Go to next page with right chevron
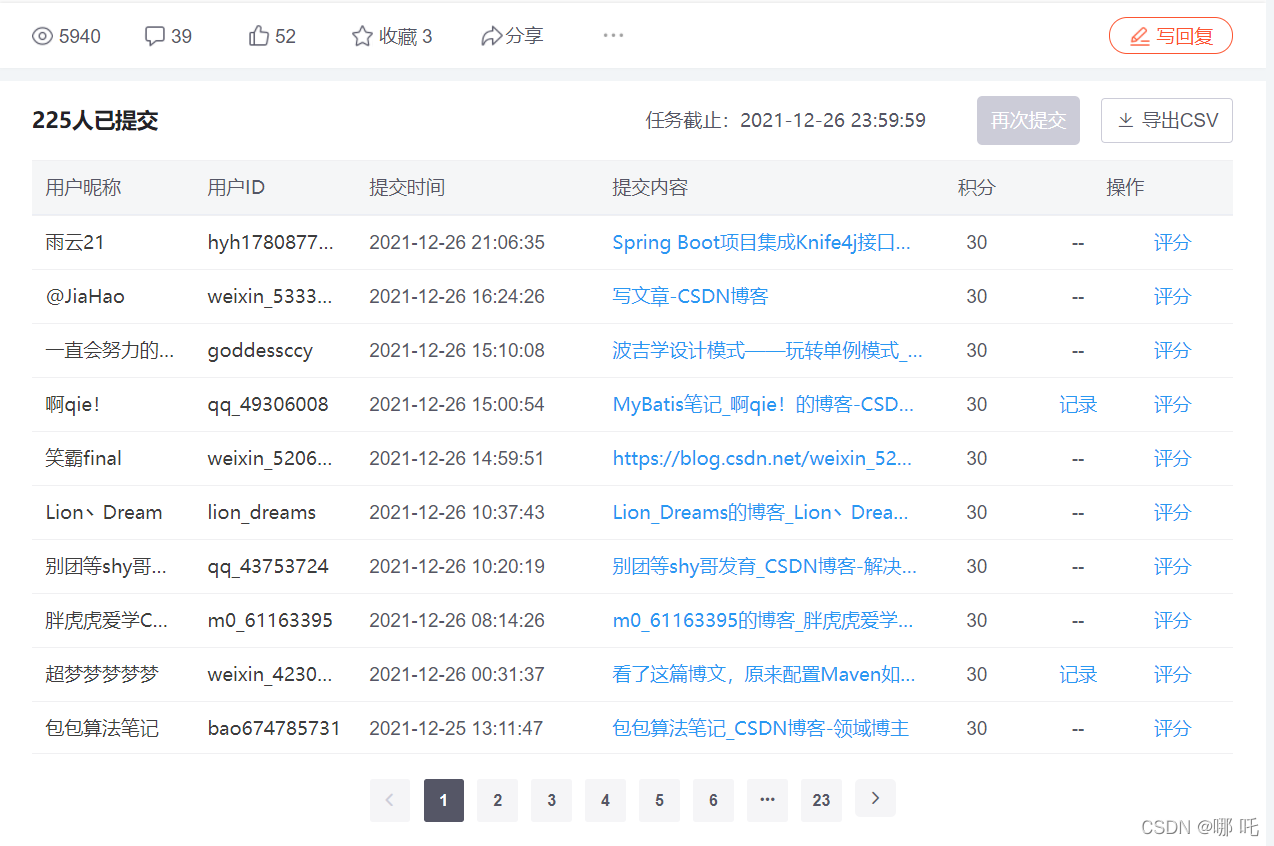Image resolution: width=1274 pixels, height=846 pixels. coord(875,798)
